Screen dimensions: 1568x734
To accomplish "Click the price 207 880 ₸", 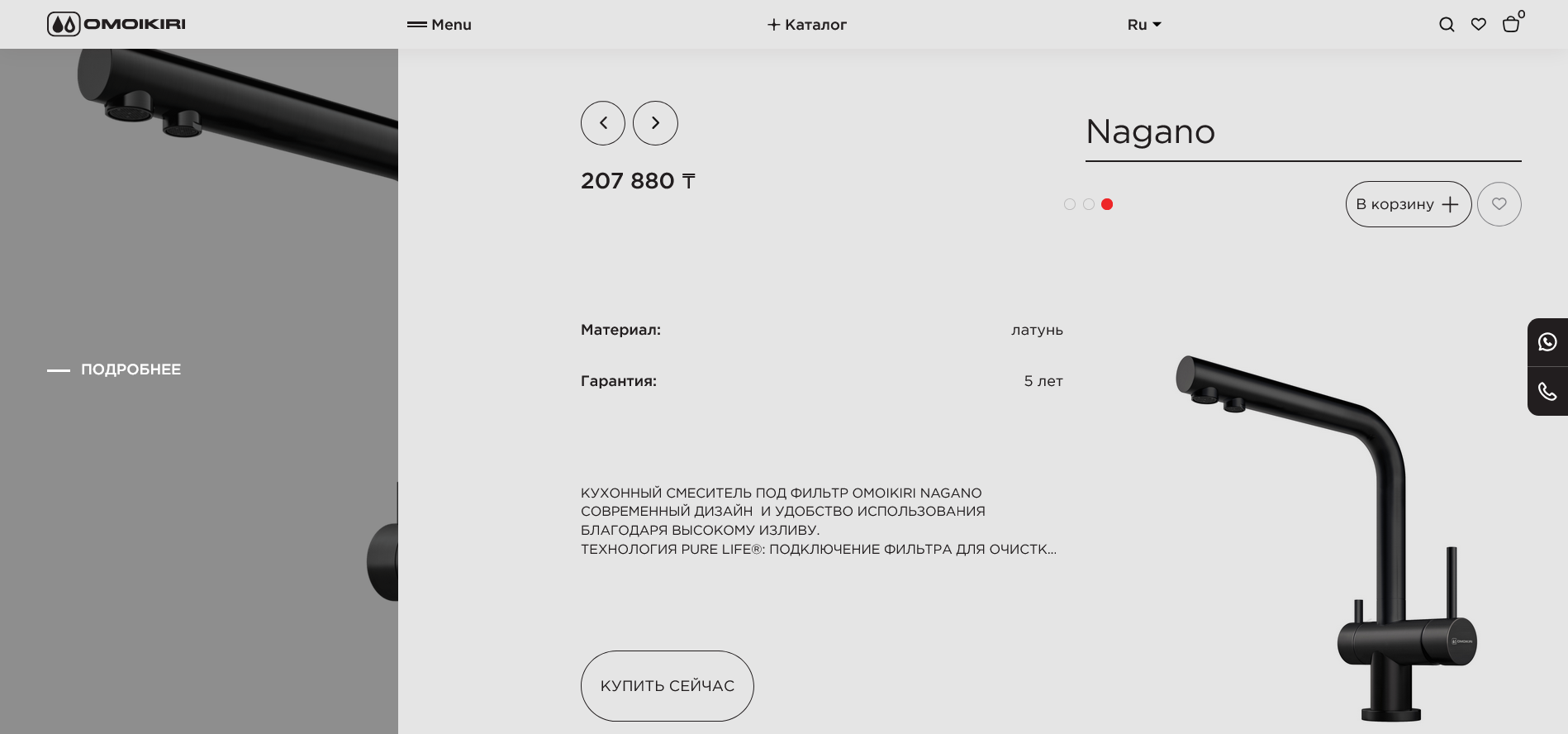I will point(638,181).
